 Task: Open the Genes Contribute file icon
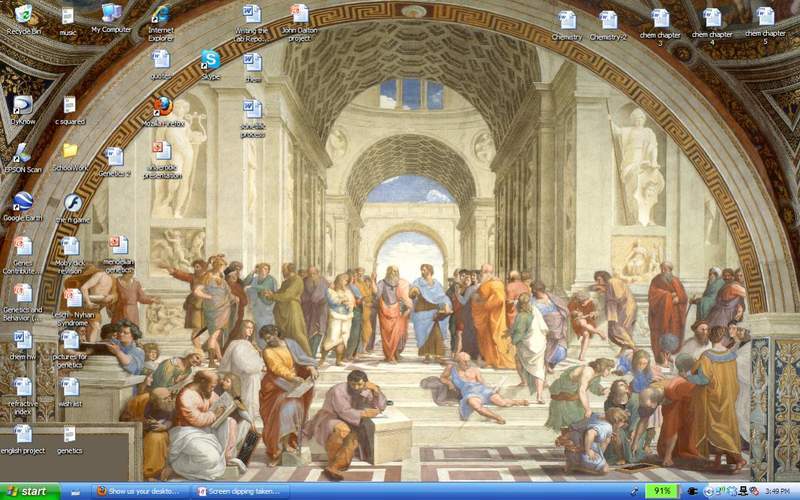23,255
